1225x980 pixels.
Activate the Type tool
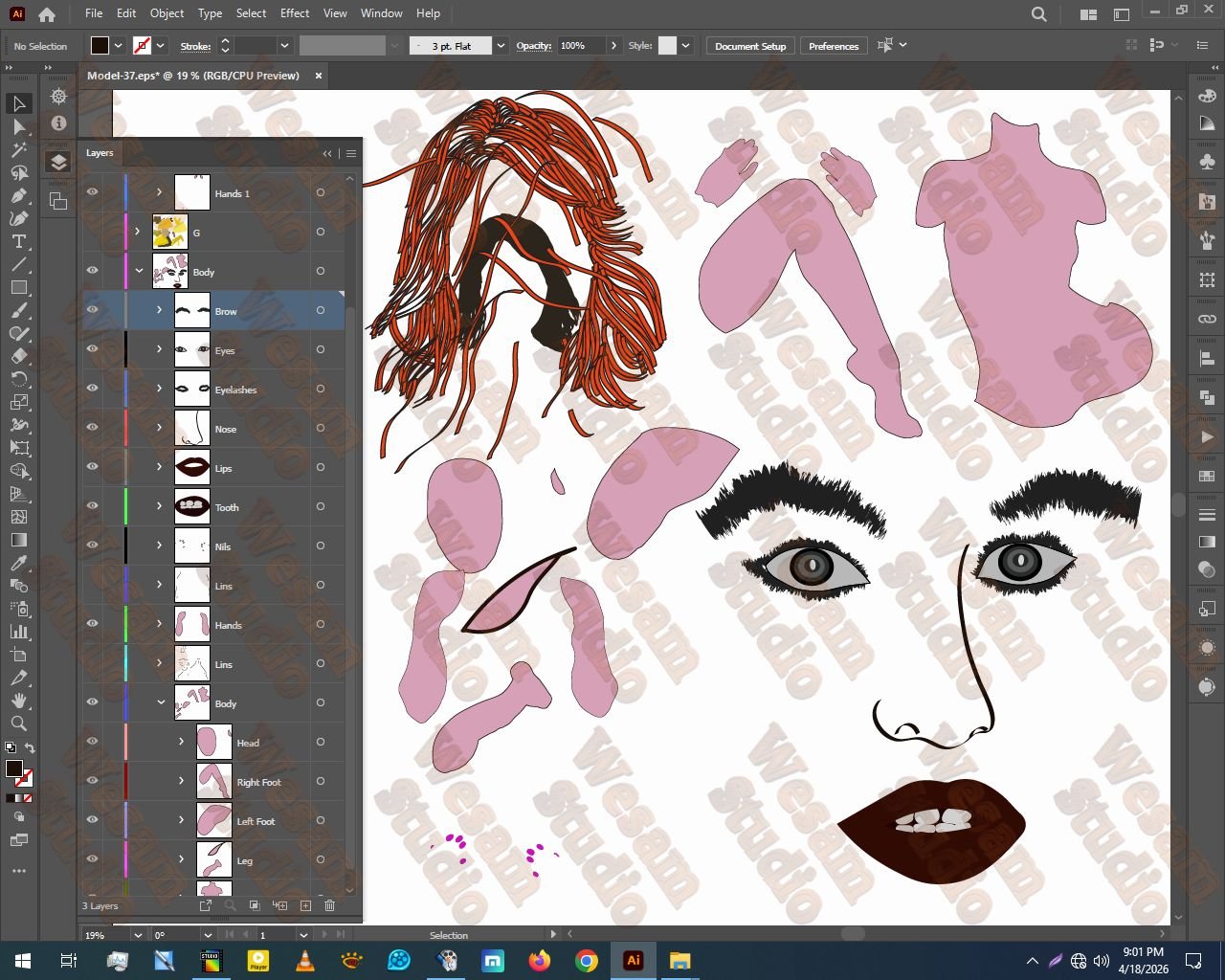coord(18,241)
